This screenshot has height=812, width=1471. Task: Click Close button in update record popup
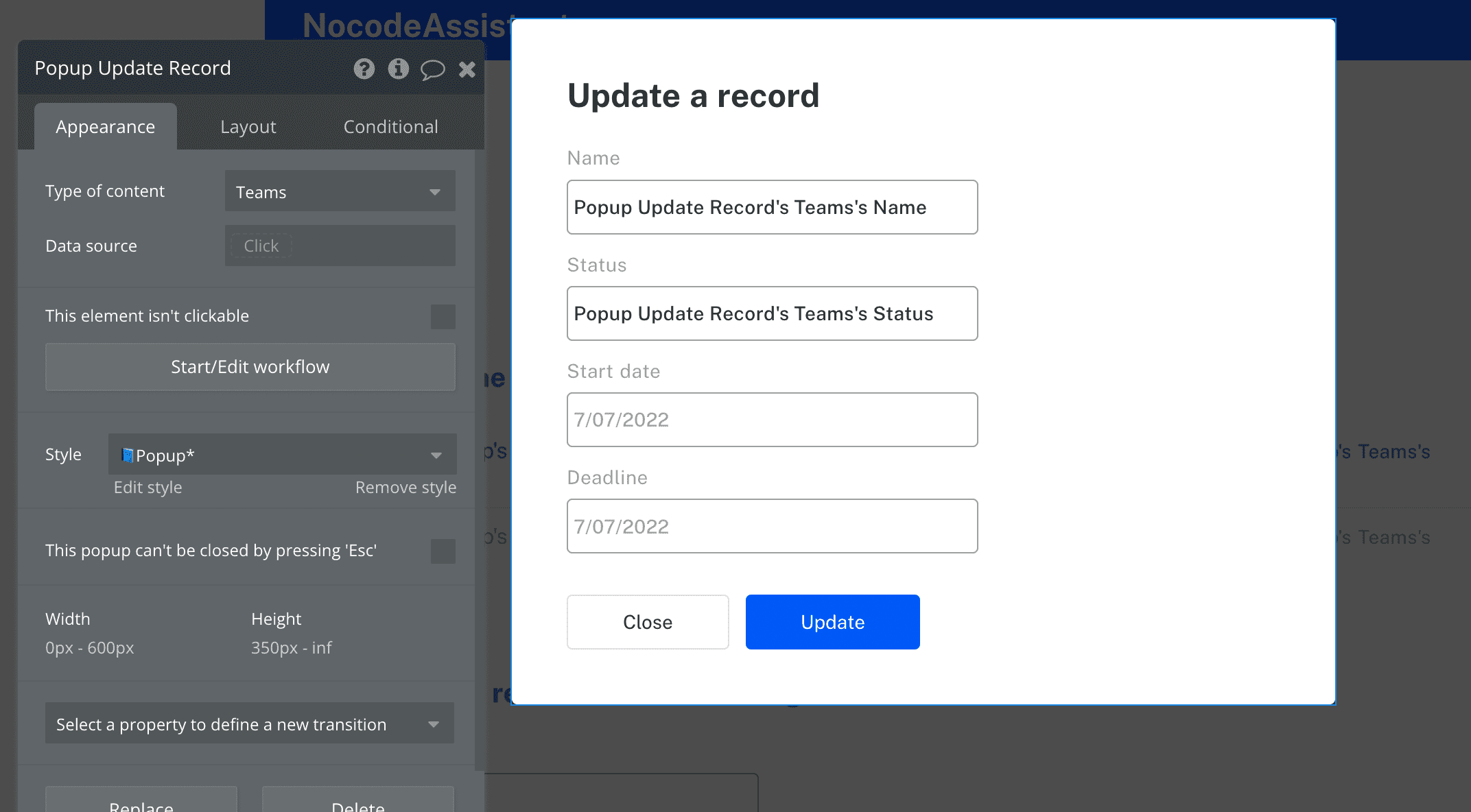tap(647, 621)
